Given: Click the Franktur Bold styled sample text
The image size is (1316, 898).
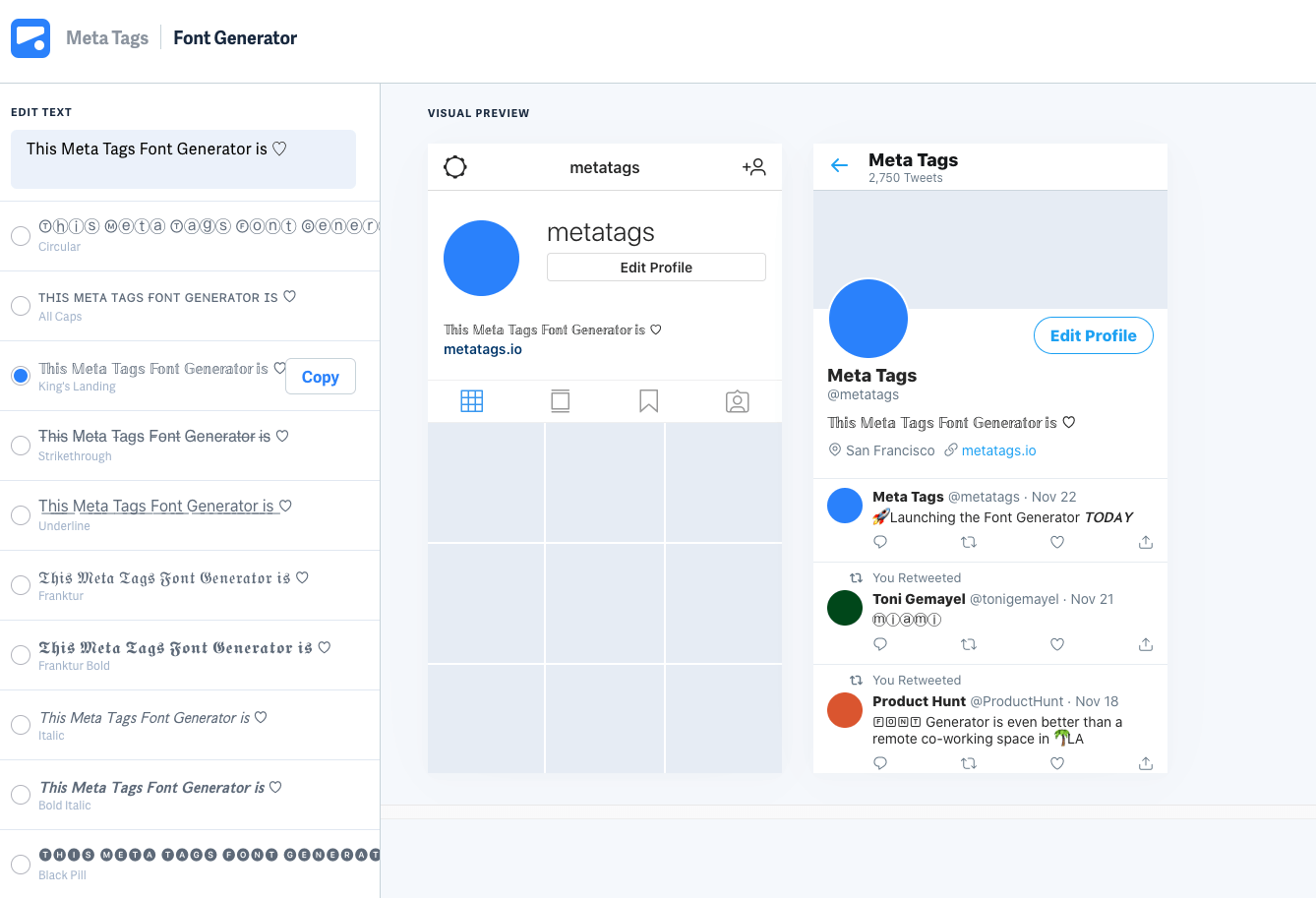Looking at the screenshot, I should (185, 648).
